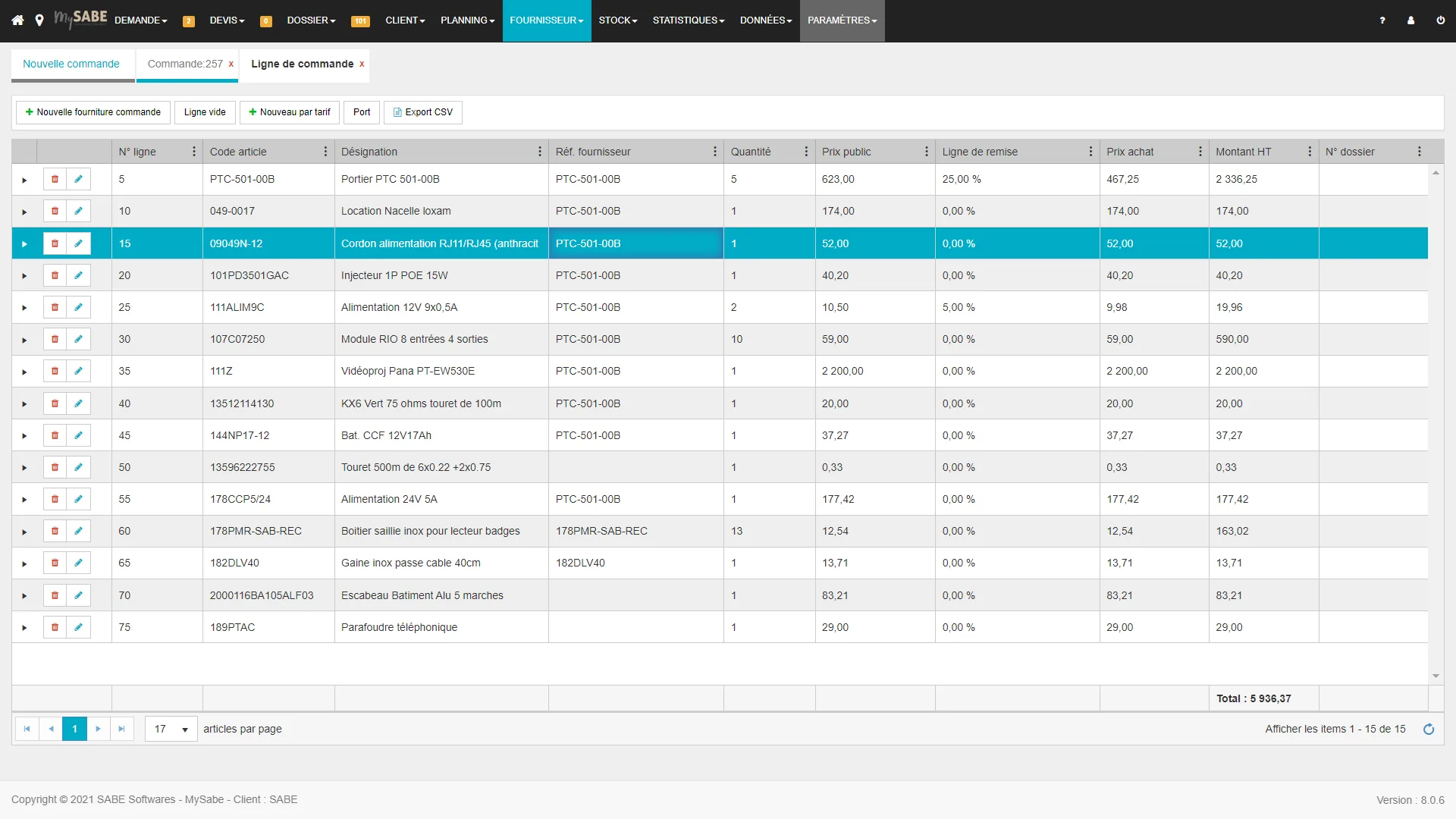Image resolution: width=1456 pixels, height=819 pixels.
Task: Click the Port button
Action: [x=362, y=112]
